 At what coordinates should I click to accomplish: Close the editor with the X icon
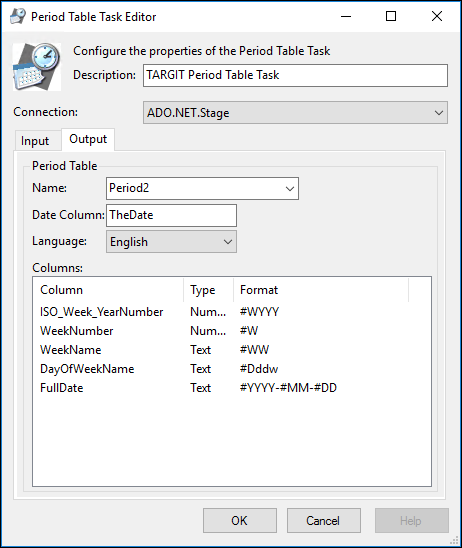tap(437, 16)
